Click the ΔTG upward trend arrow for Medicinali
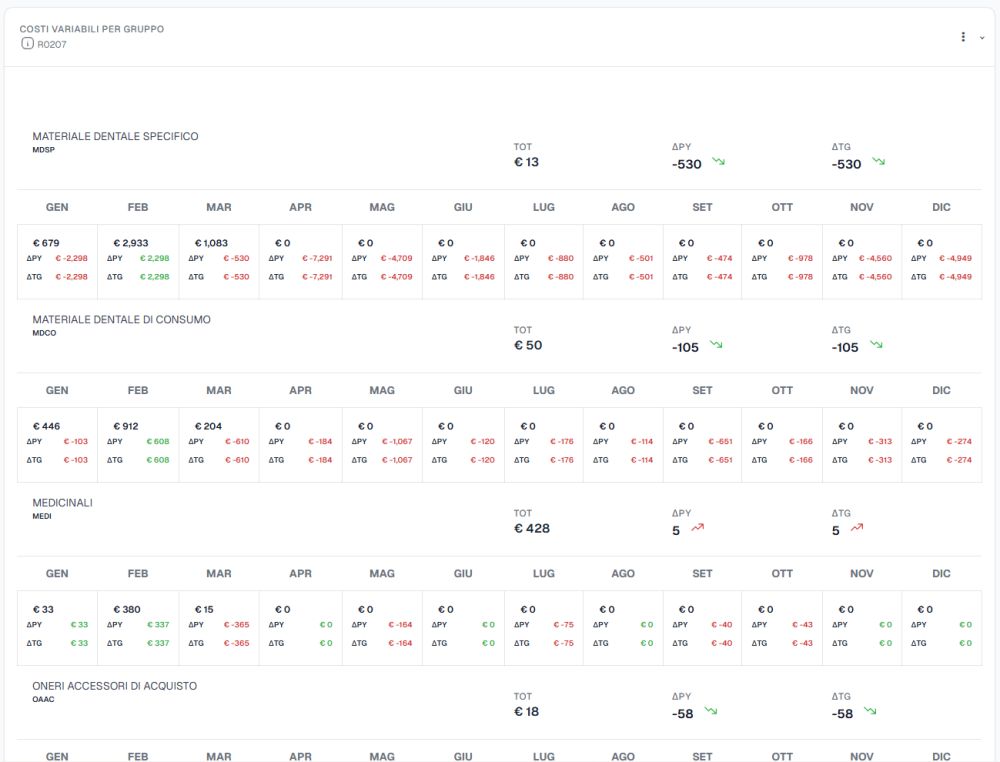This screenshot has width=1000, height=762. (x=857, y=527)
